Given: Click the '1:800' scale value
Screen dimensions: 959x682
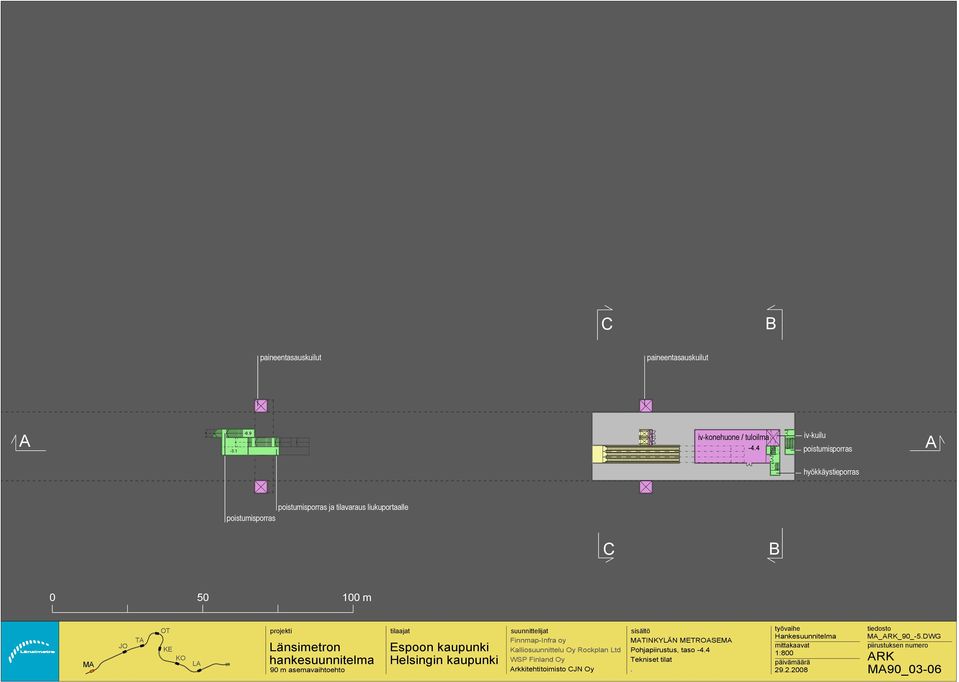Looking at the screenshot, I should (784, 653).
